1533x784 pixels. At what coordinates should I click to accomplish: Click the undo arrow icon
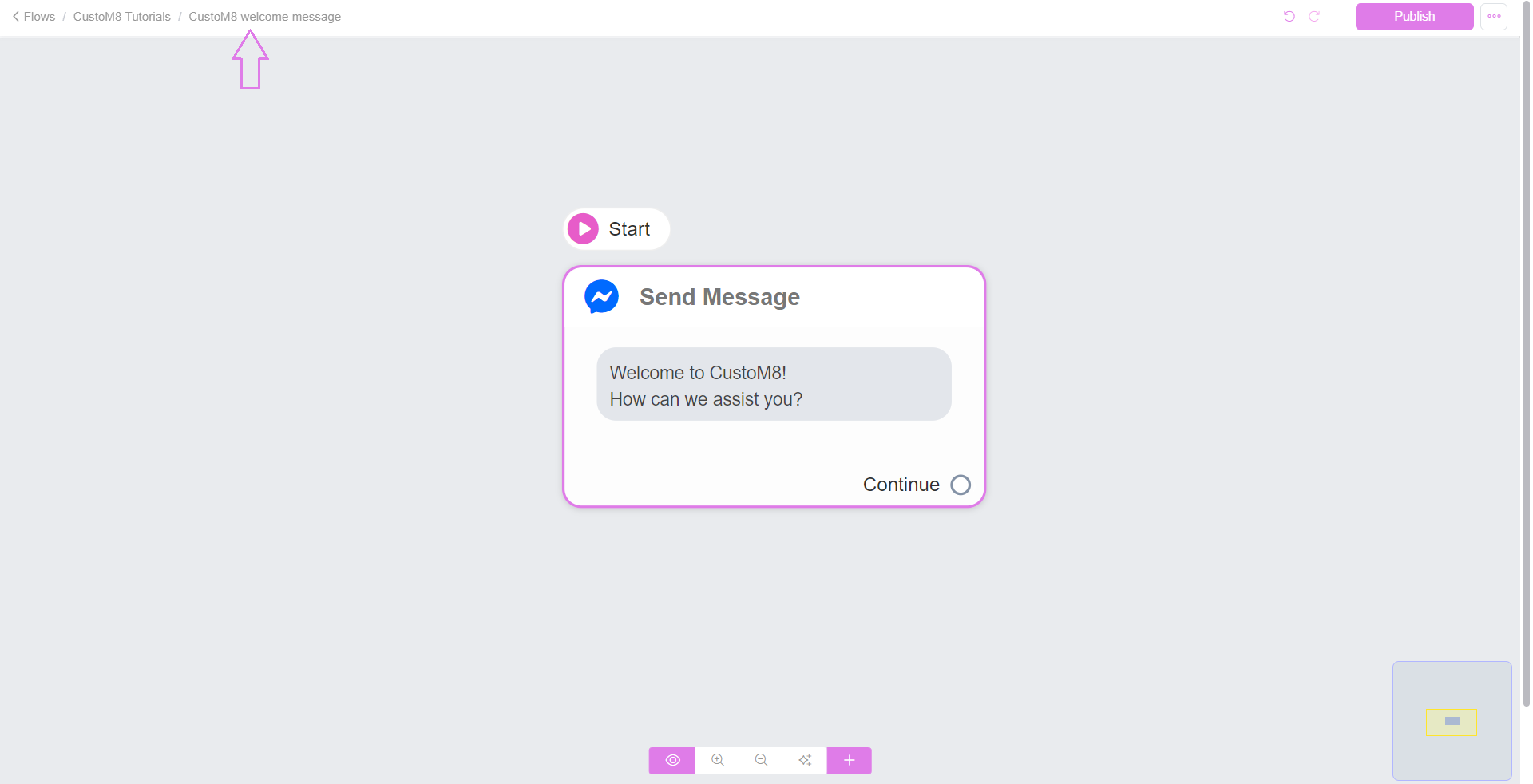(1289, 17)
